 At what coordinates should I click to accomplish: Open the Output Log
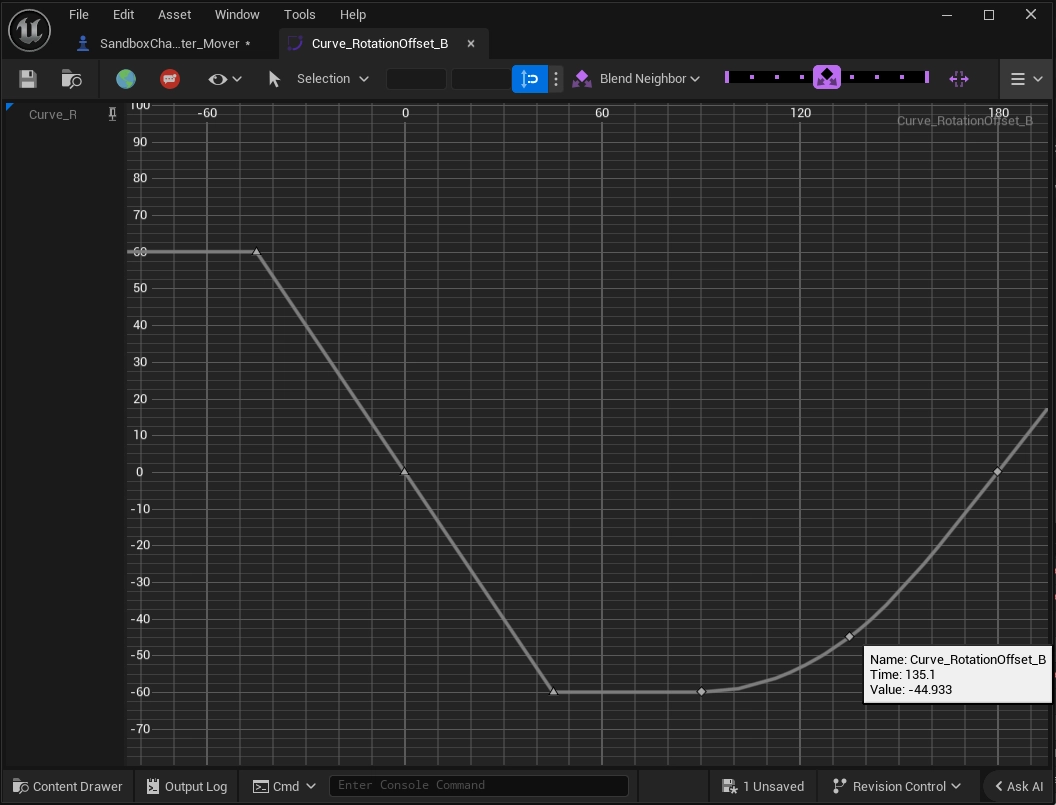point(187,786)
